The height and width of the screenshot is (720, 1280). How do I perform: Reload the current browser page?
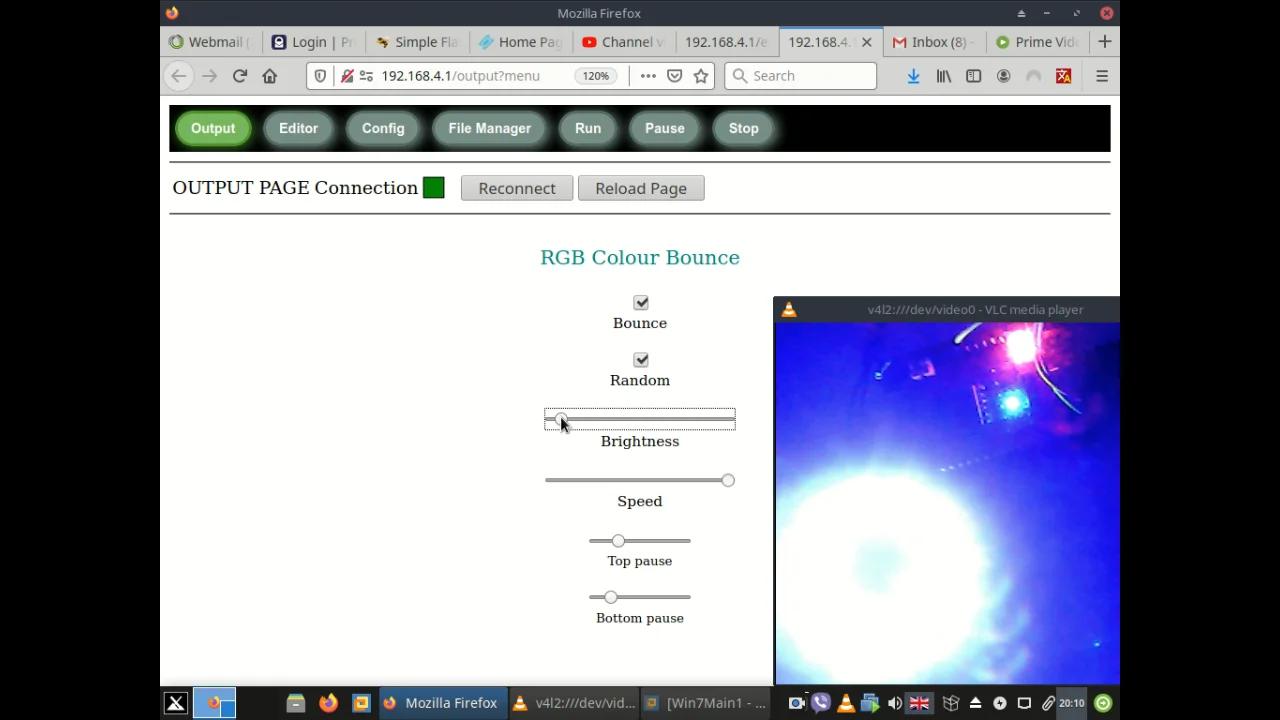tap(240, 76)
